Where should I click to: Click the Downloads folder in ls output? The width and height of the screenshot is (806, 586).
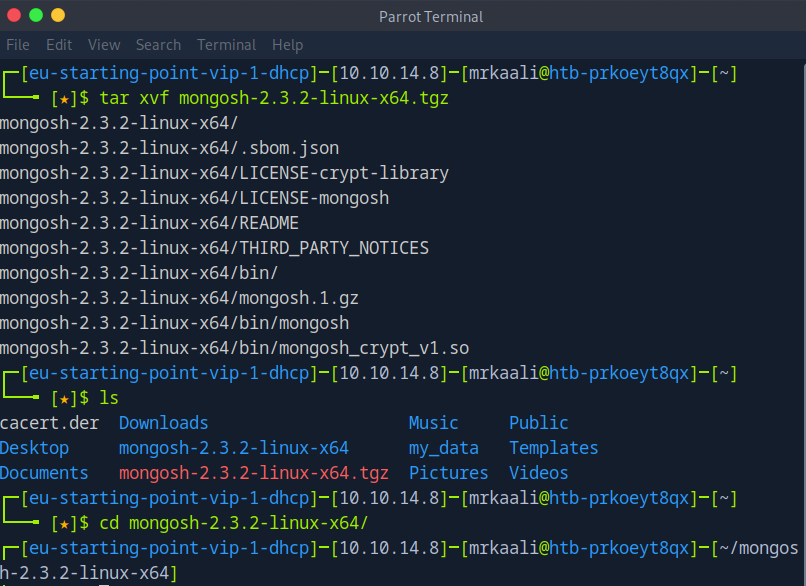(163, 423)
